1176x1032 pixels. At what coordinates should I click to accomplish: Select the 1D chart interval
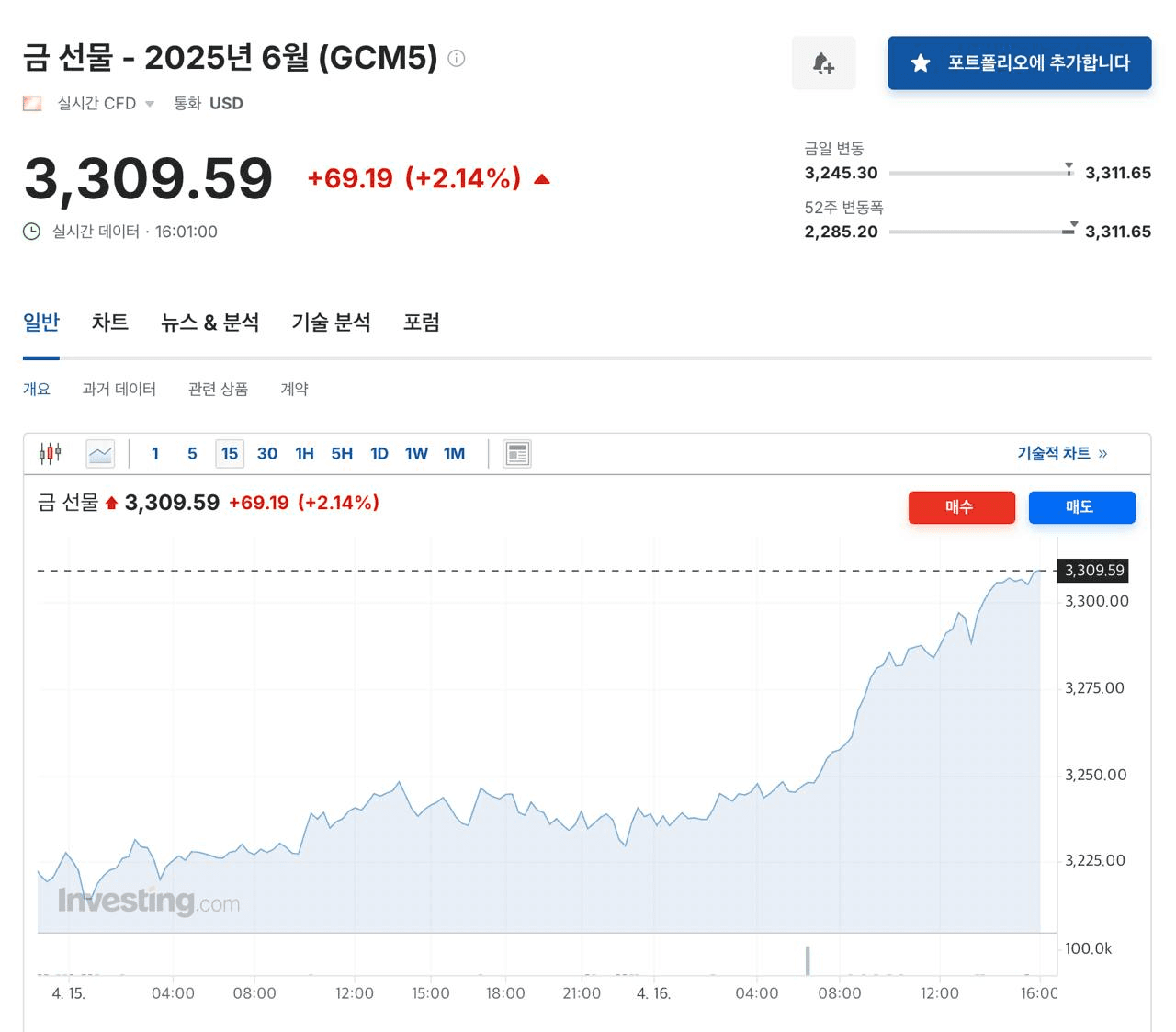379,453
